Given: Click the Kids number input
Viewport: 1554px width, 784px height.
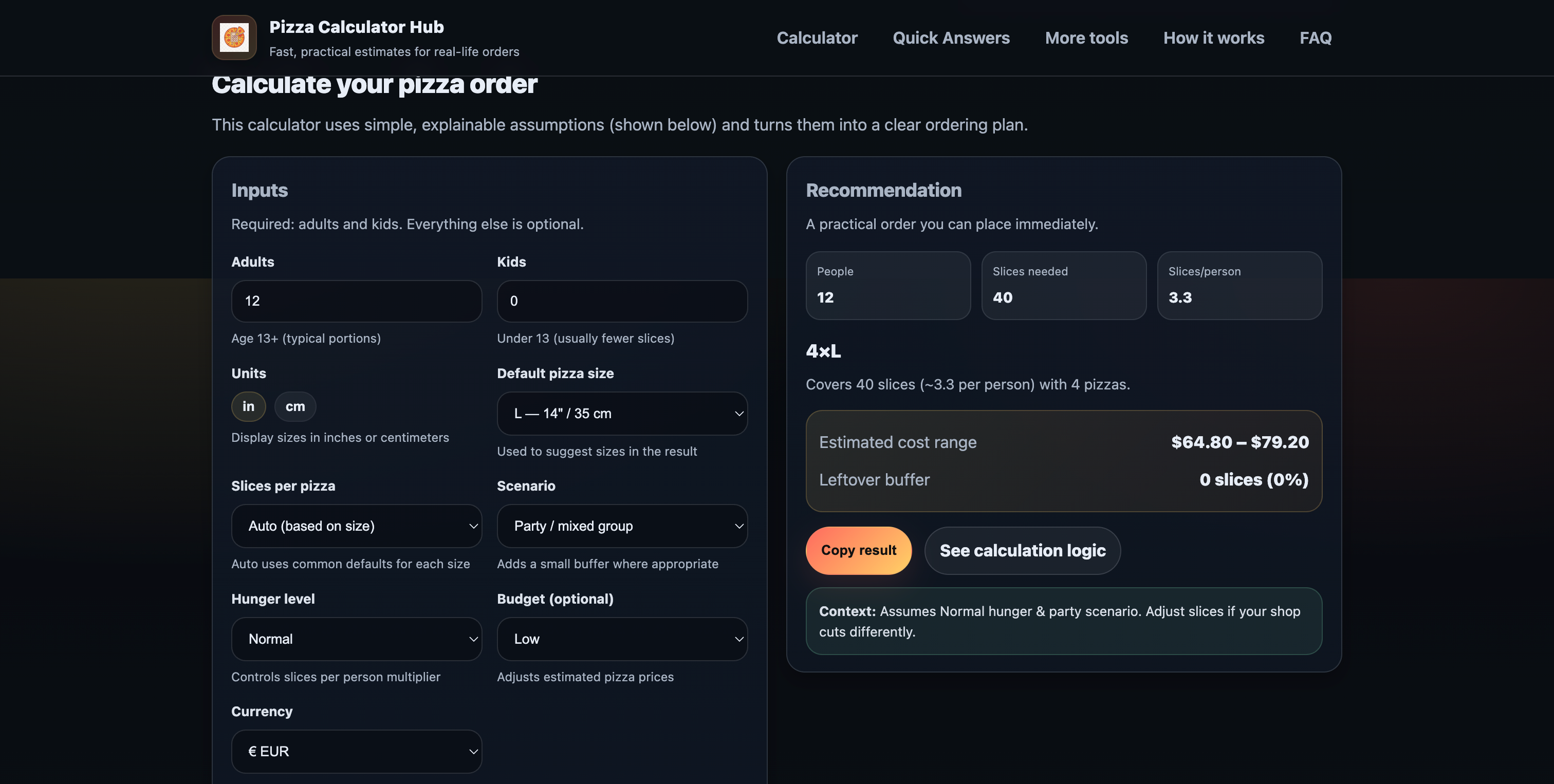Looking at the screenshot, I should pos(622,301).
